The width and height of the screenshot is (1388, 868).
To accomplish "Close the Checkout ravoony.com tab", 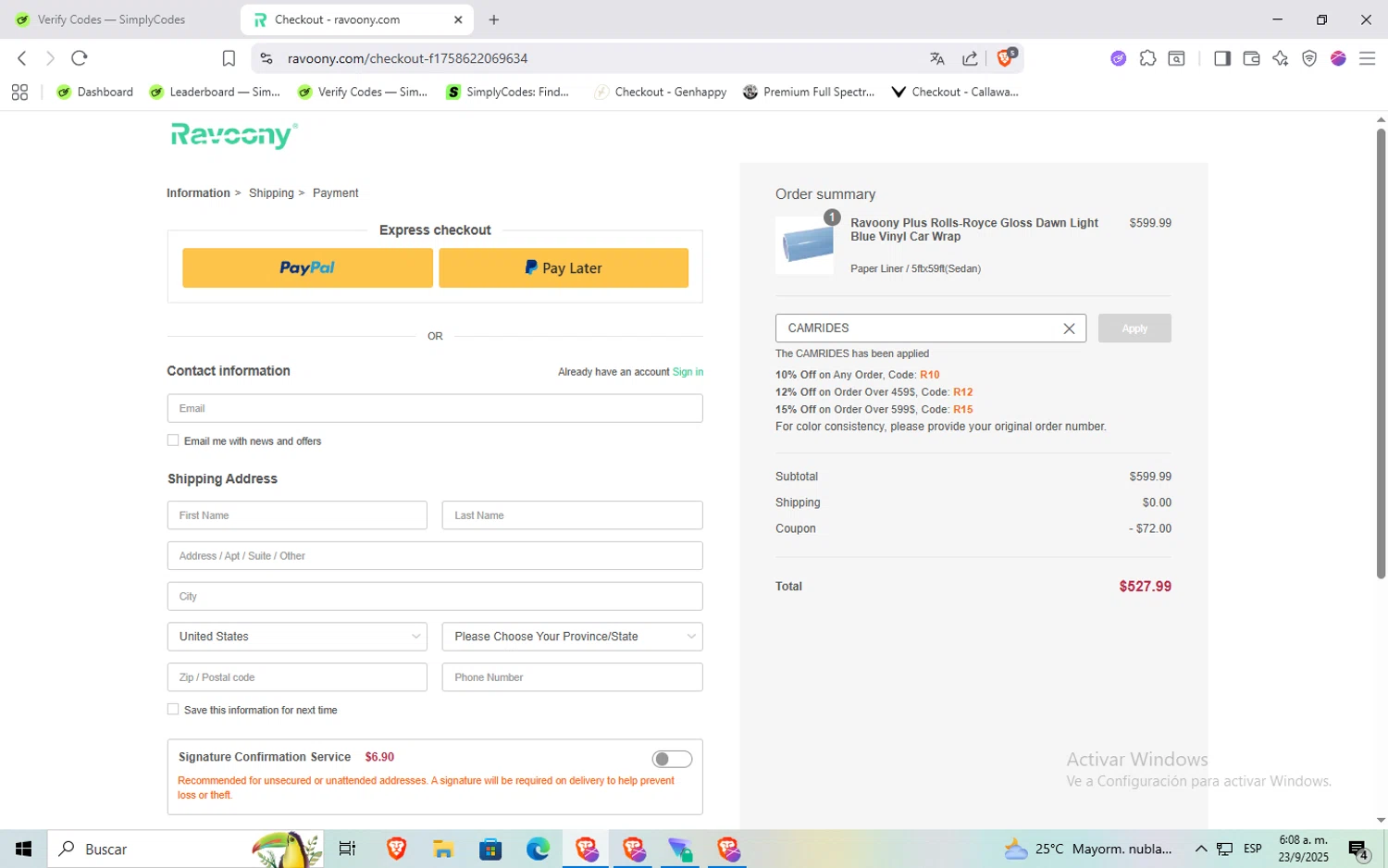I will pyautogui.click(x=458, y=19).
